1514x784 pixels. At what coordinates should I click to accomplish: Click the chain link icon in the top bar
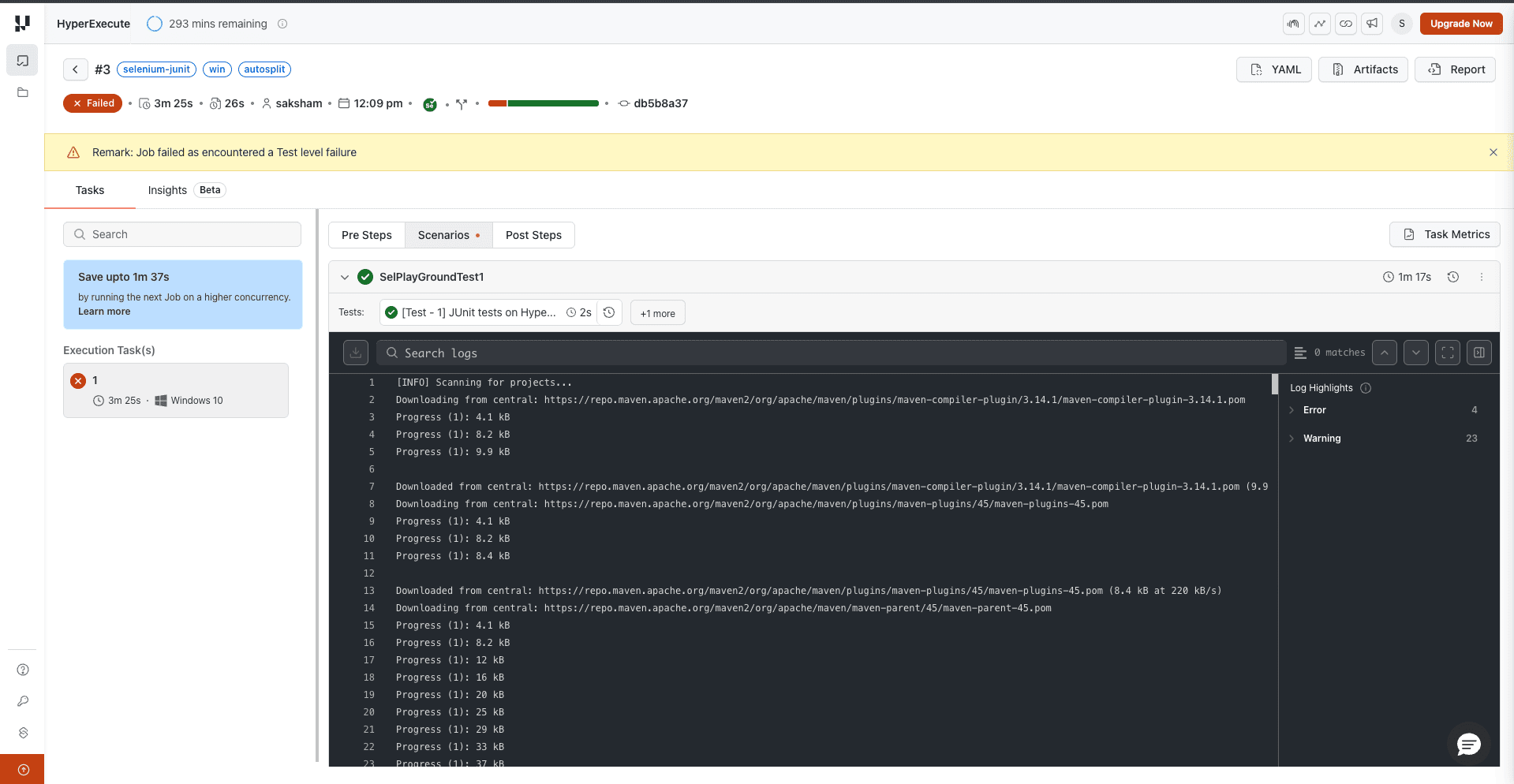(1346, 24)
